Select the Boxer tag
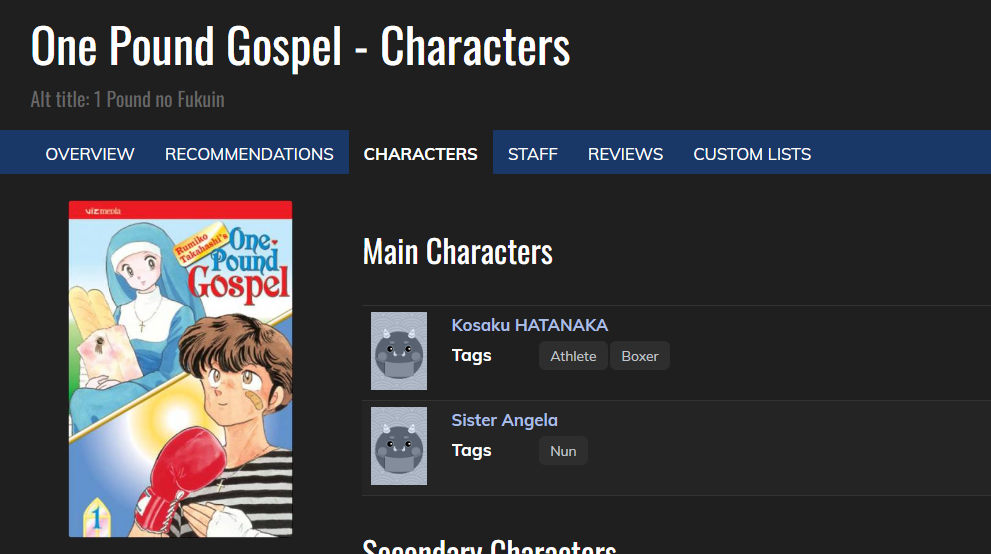The width and height of the screenshot is (991, 554). click(x=640, y=356)
